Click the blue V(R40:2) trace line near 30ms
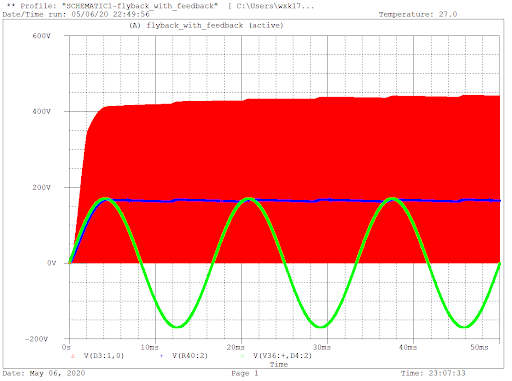Image resolution: width=512 pixels, height=381 pixels. [x=328, y=200]
